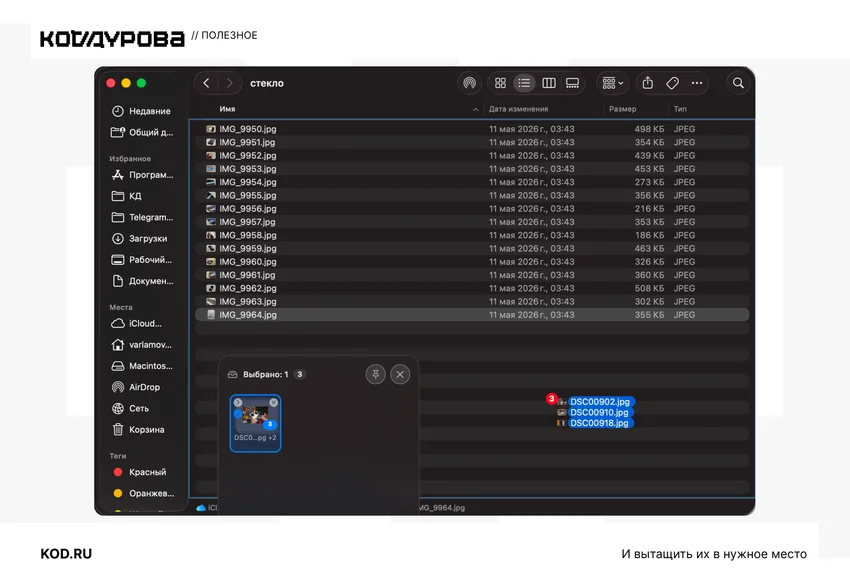850x582 pixels.
Task: Sort by Имя column header
Action: click(x=227, y=109)
